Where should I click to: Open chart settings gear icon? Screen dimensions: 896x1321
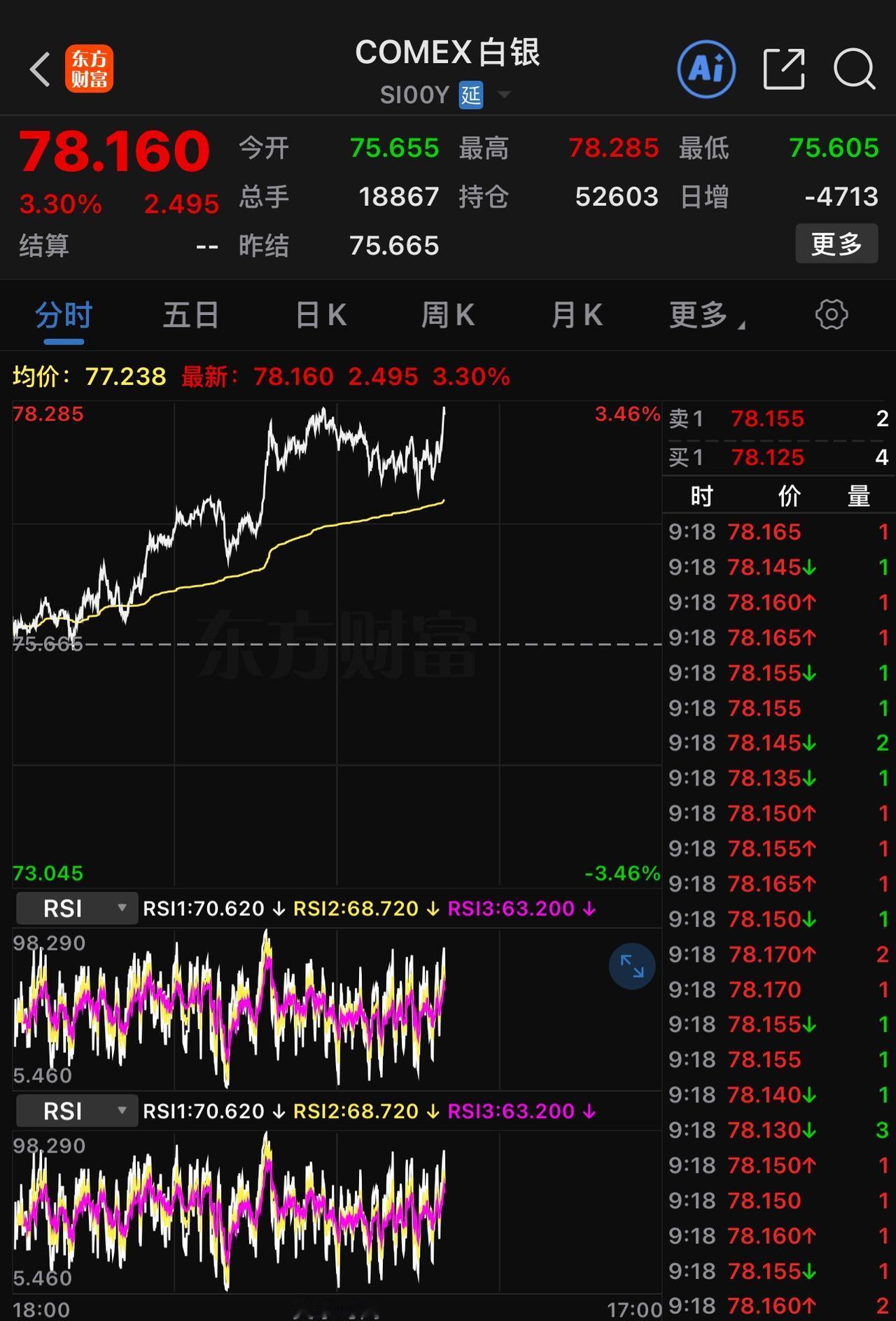[x=832, y=314]
